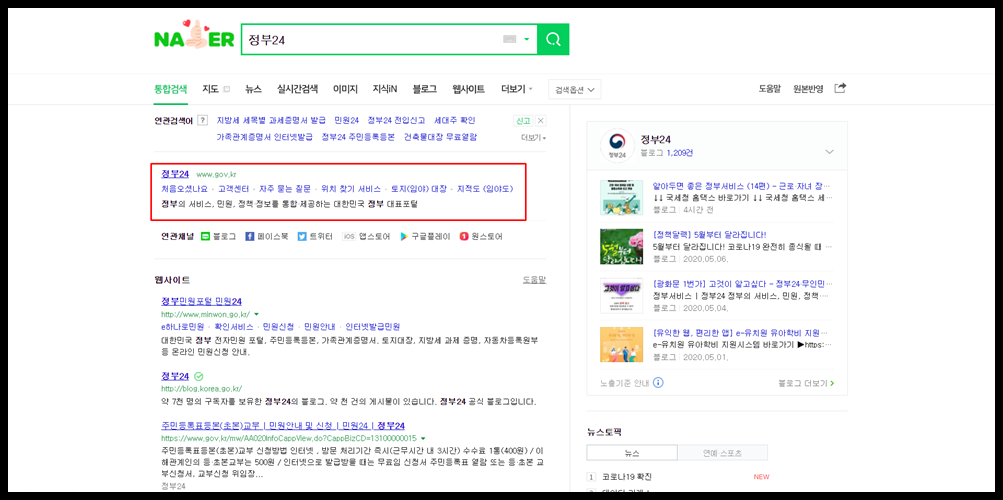Click the 인터넷발급민원 sublink
Screen dimensions: 1003x500
(x=373, y=326)
